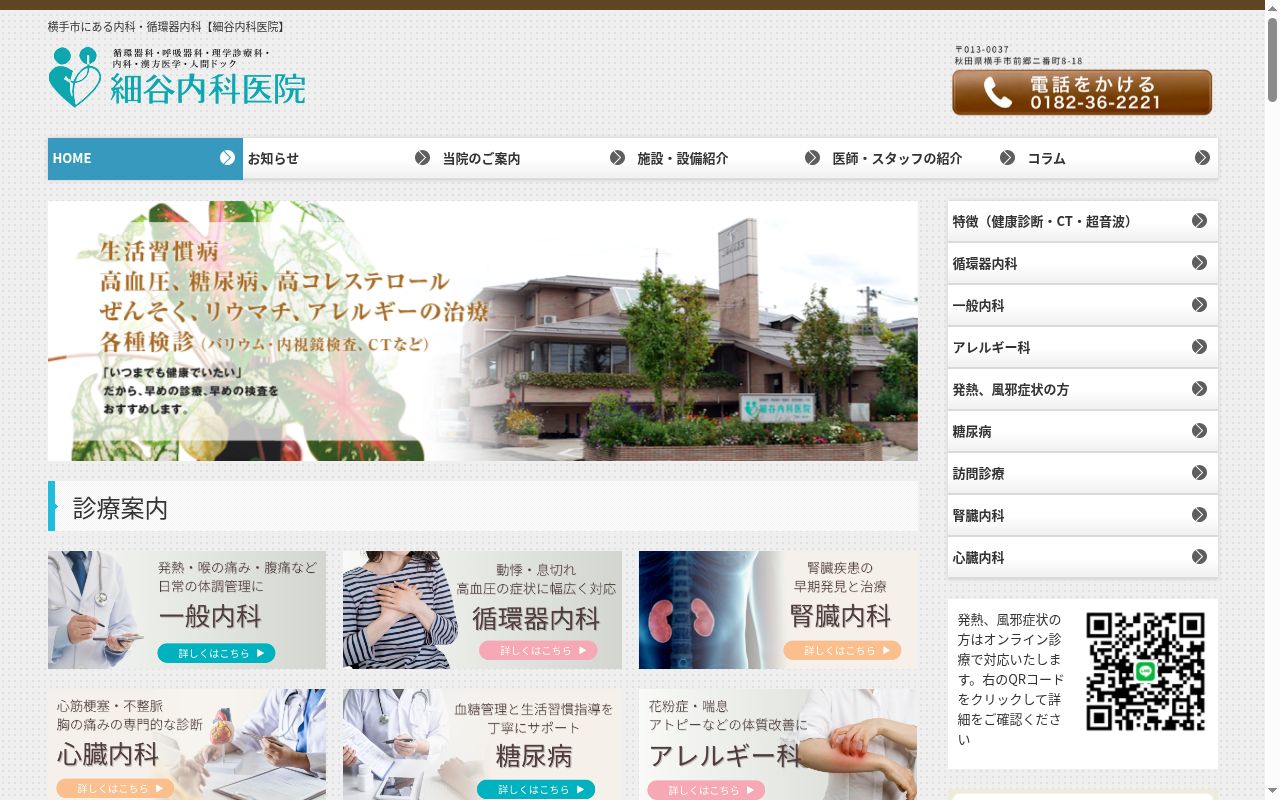Click the address text 秋田県横手市前郷二番町8-18
The image size is (1280, 800).
point(1018,61)
